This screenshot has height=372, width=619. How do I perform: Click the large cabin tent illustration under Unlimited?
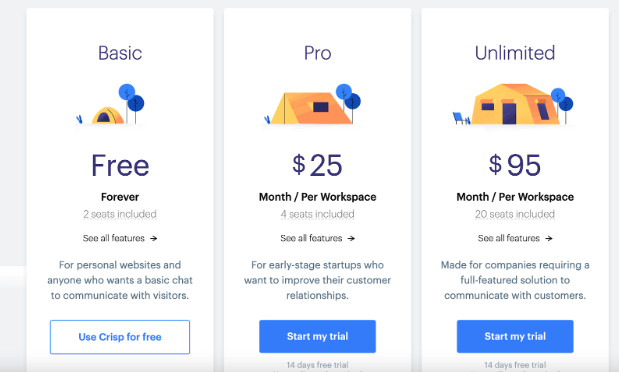(513, 104)
